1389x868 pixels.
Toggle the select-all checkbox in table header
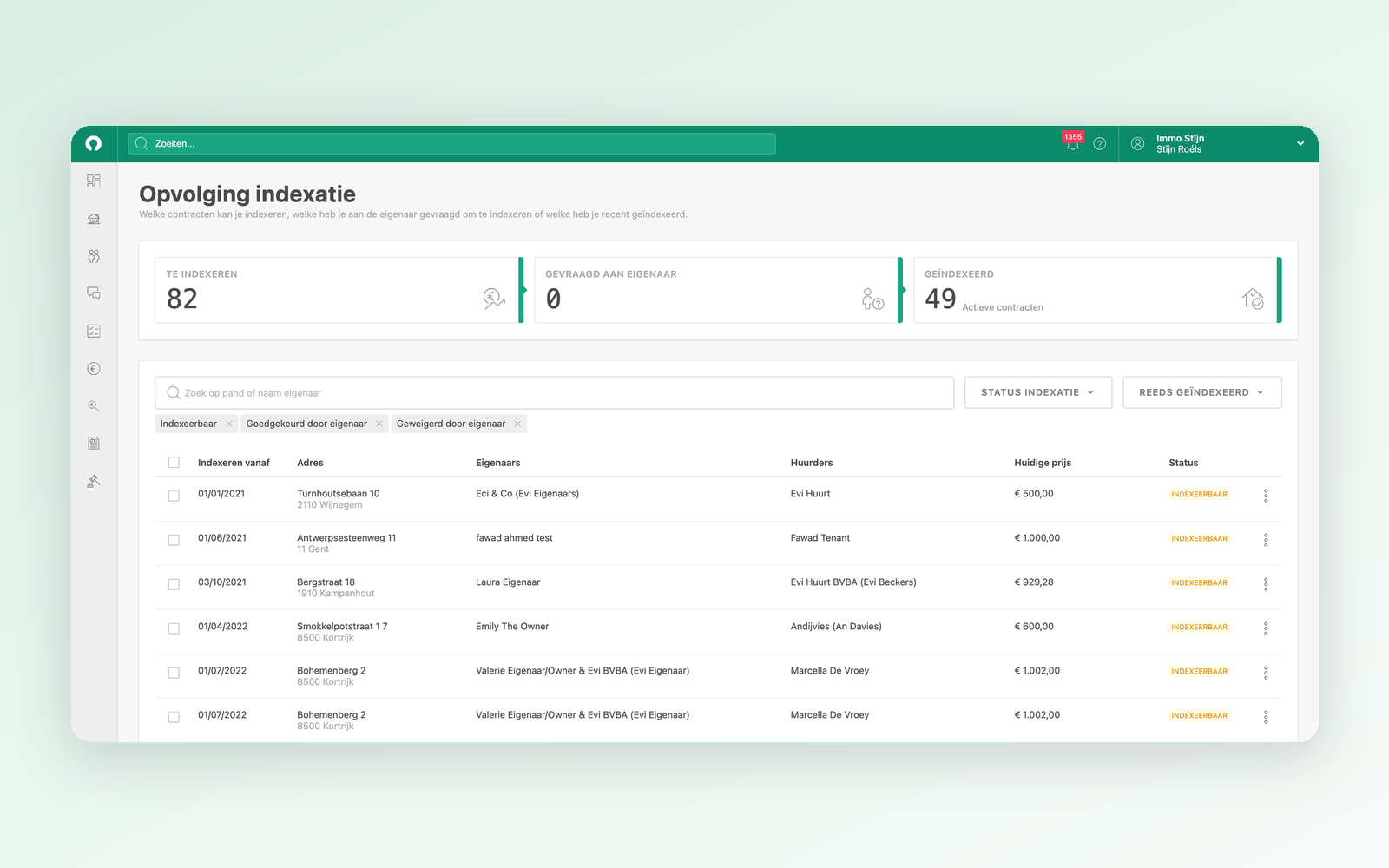(x=174, y=463)
